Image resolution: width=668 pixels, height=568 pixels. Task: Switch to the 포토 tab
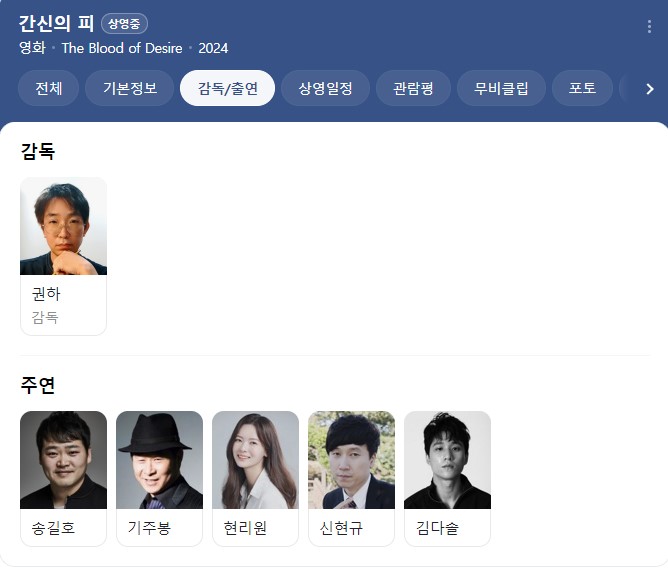point(582,88)
